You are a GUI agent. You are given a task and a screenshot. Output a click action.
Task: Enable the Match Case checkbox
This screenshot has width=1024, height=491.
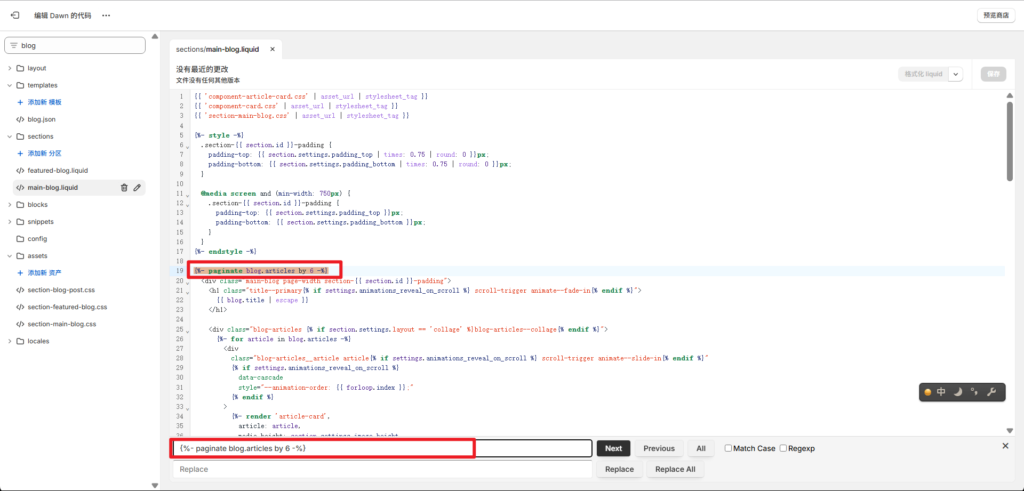729,449
